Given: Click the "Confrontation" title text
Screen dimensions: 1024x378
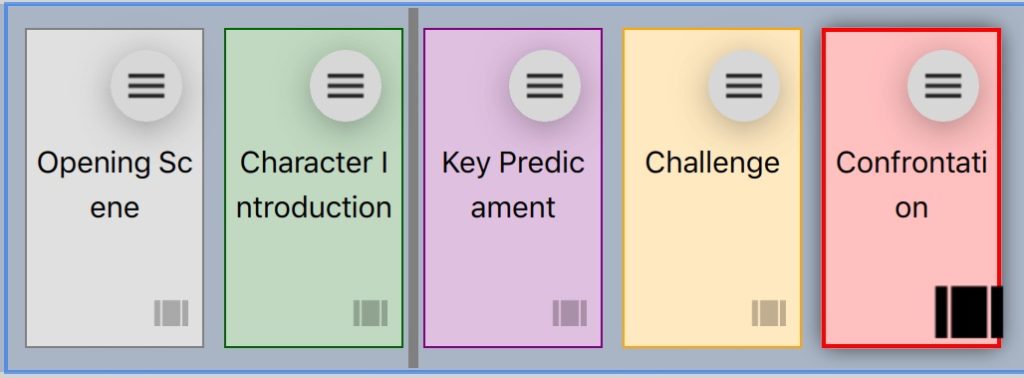Looking at the screenshot, I should coord(911,185).
